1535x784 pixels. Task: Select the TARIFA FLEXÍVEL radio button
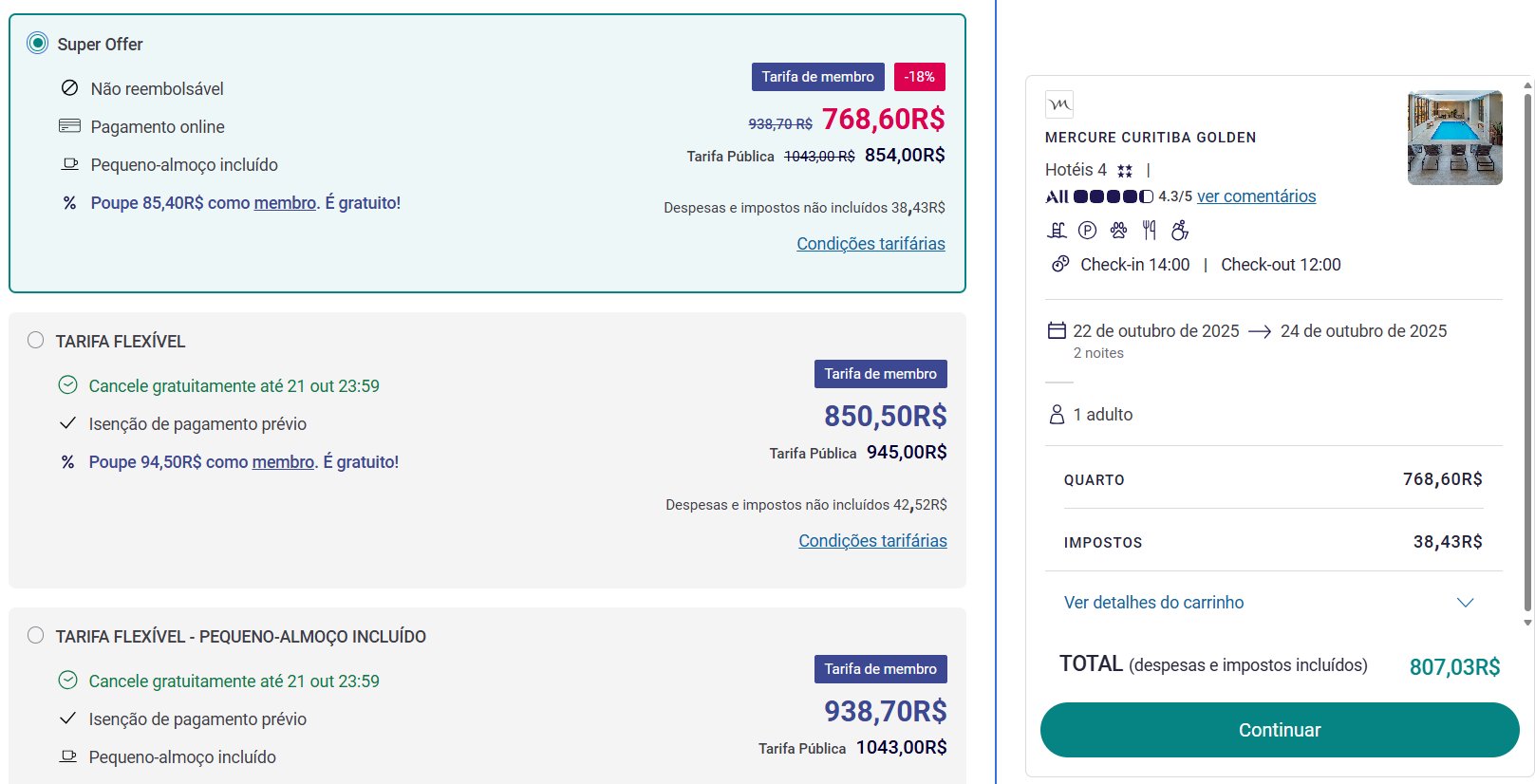(36, 340)
